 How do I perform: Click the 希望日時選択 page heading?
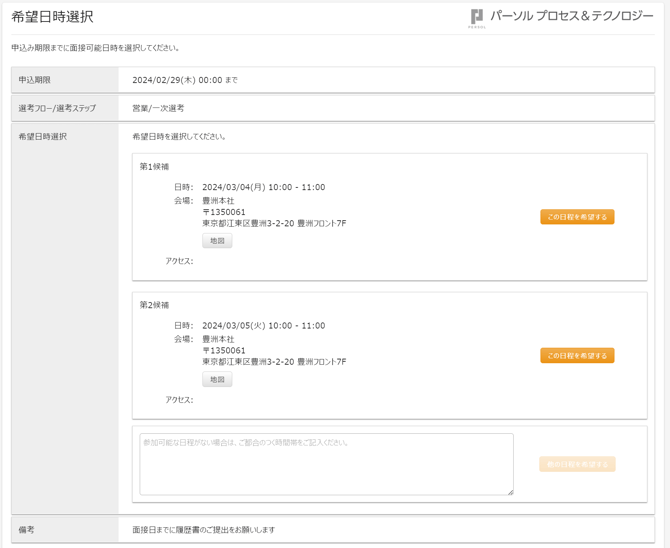coord(53,17)
